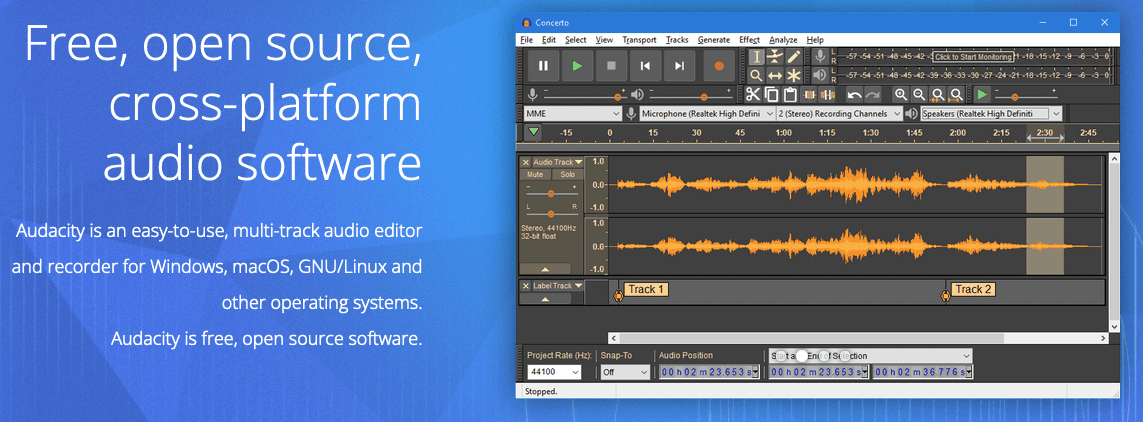
Task: Click the Undo arrow icon
Action: [854, 94]
